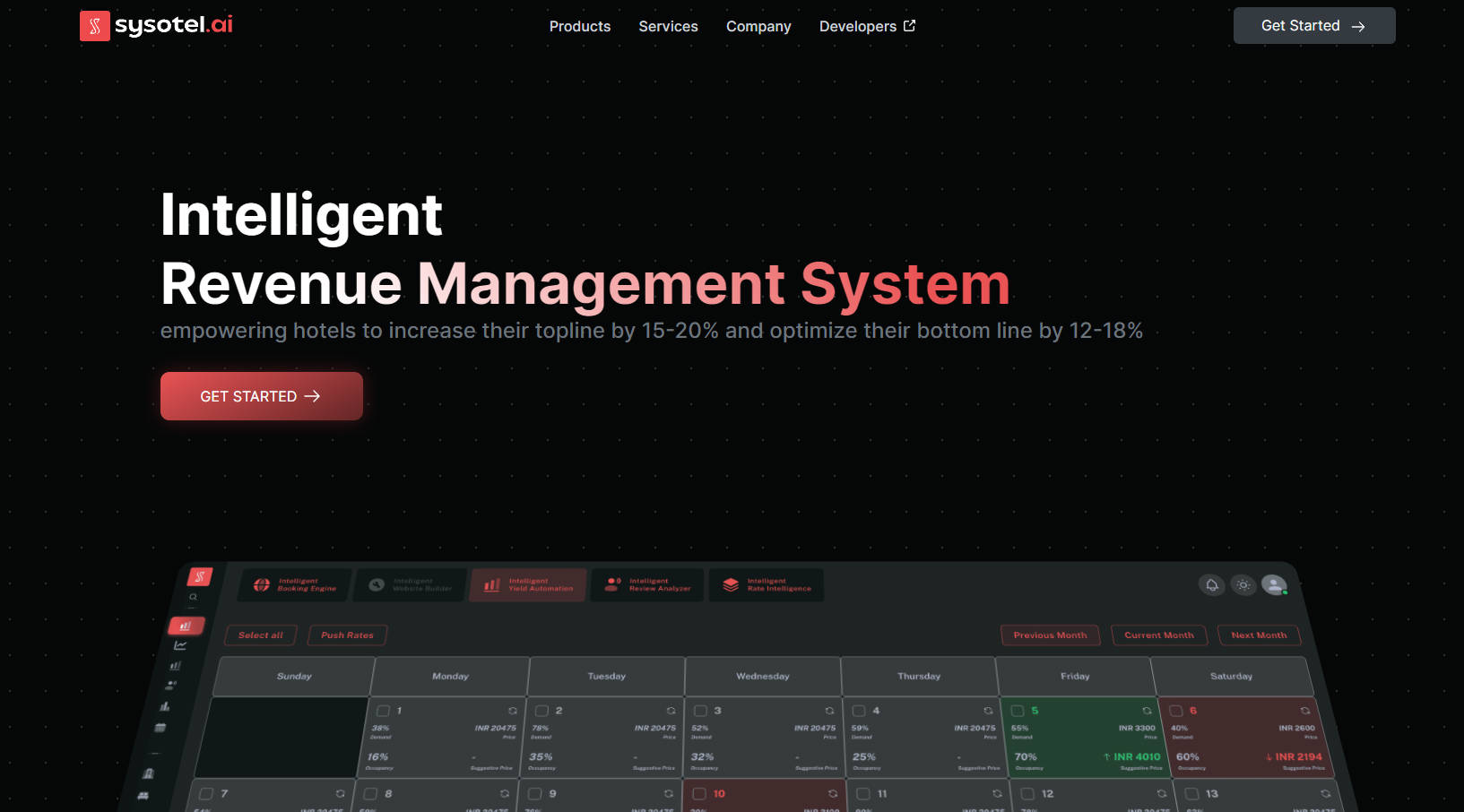
Task: Select the Intelligent Rate Intelligence tab
Action: pyautogui.click(x=767, y=585)
